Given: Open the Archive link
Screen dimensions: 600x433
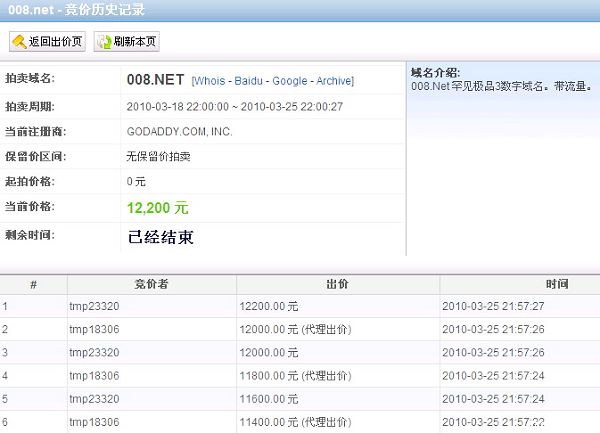Looking at the screenshot, I should click(x=334, y=80).
